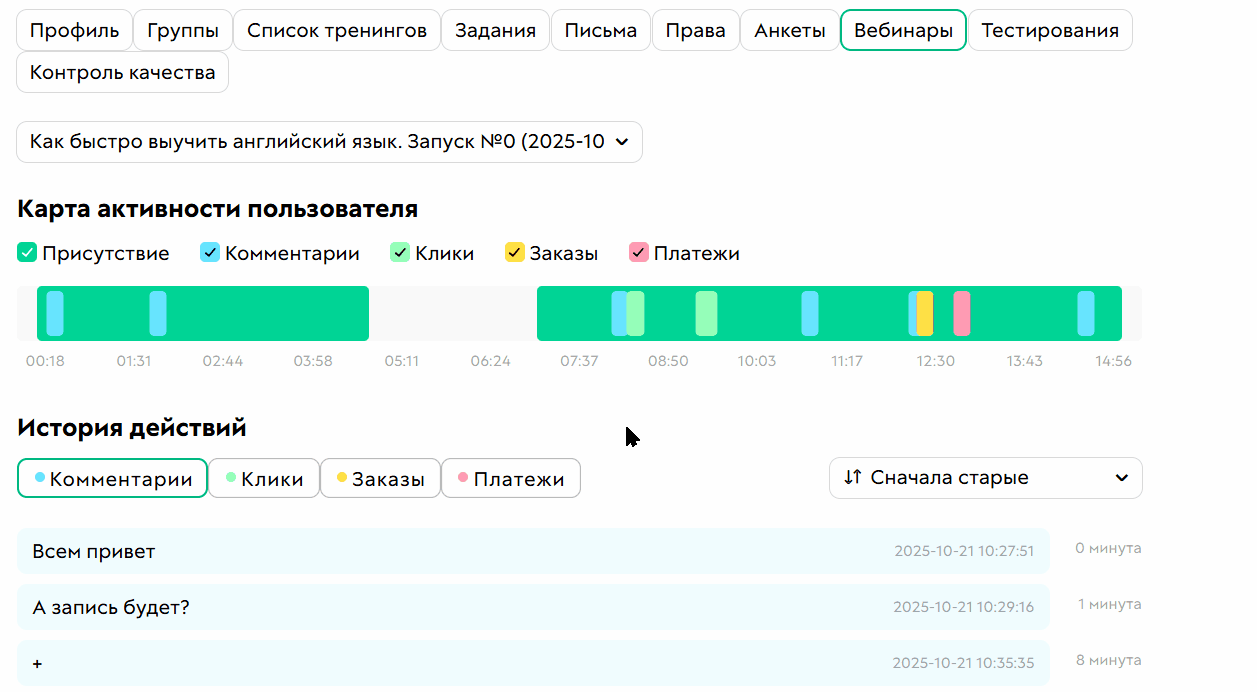The width and height of the screenshot is (1257, 692).
Task: Select the Контроль качества tab
Action: [x=122, y=72]
